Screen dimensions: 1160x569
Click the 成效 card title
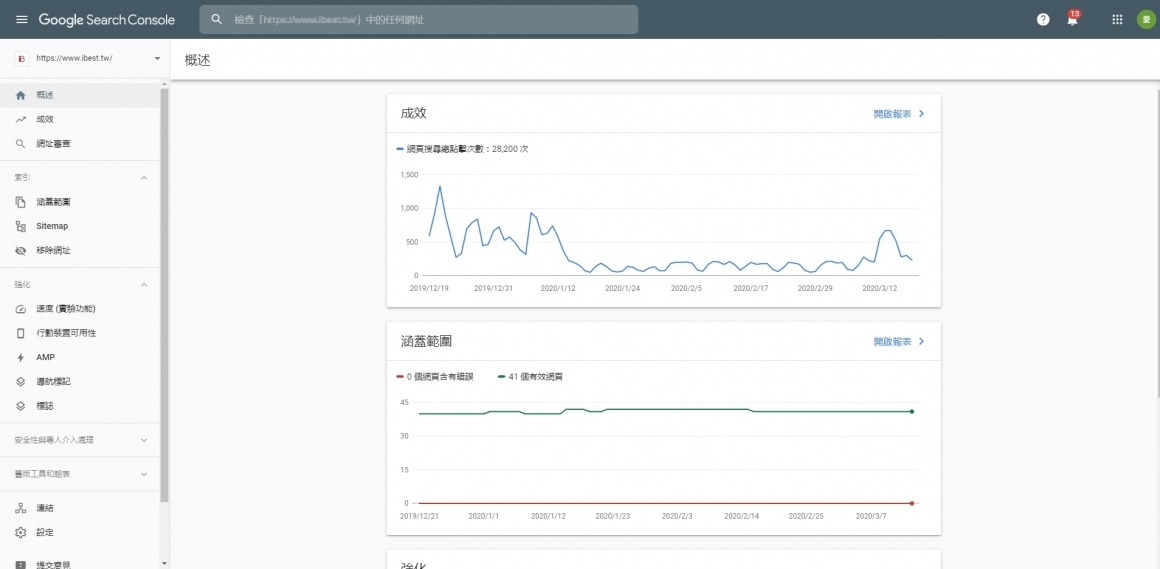(414, 113)
